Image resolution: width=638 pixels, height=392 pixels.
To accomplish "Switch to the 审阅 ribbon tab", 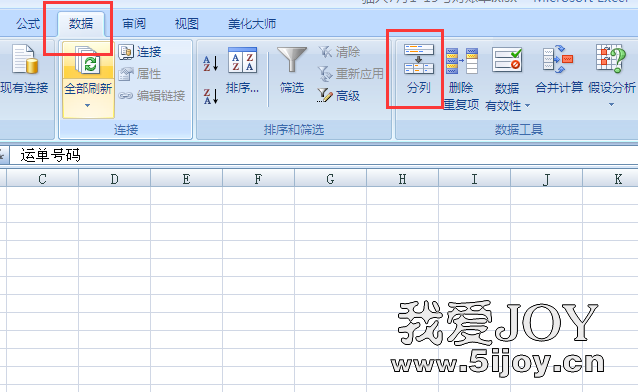I will (134, 24).
